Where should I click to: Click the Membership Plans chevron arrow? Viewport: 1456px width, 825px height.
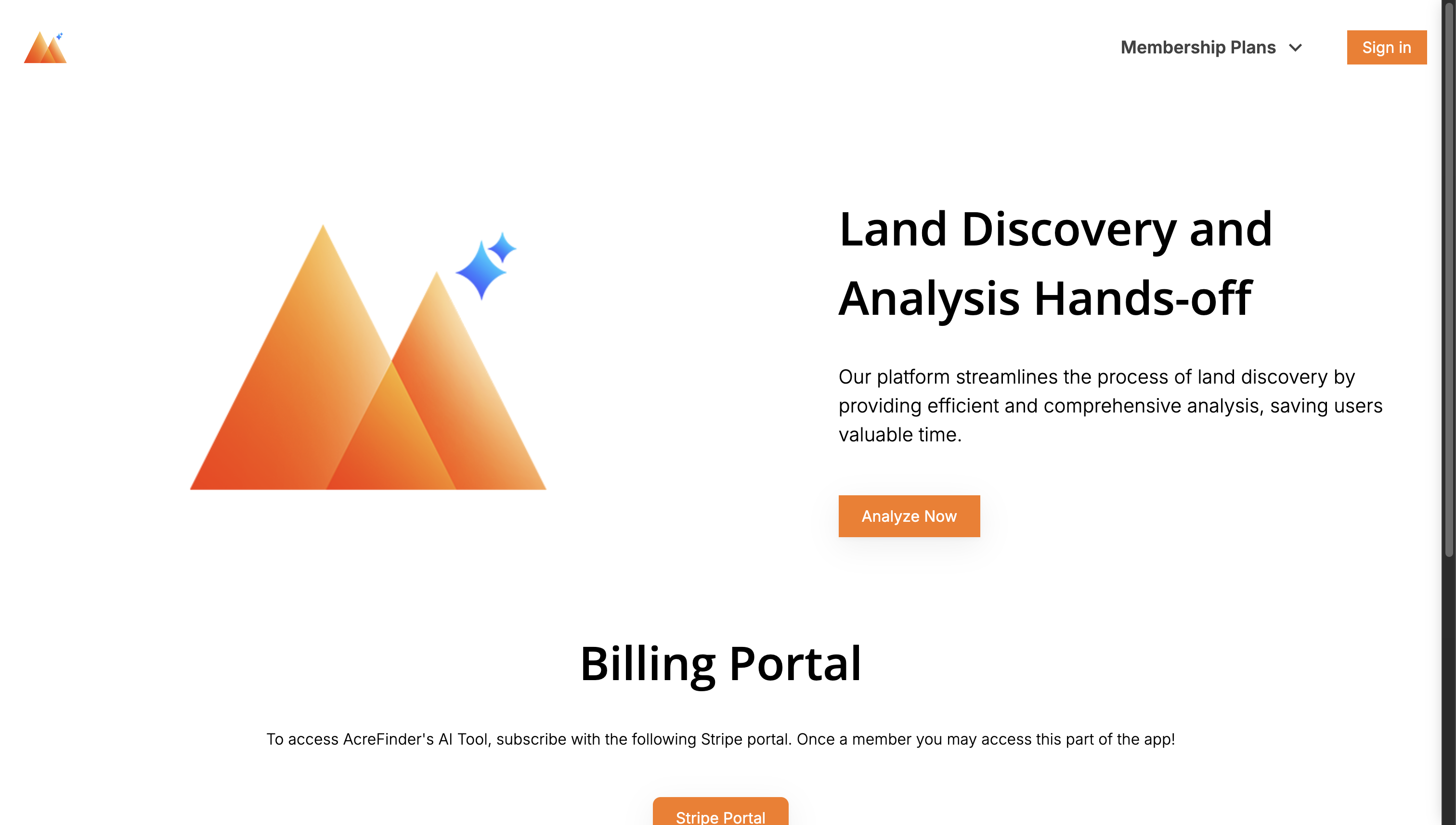(x=1298, y=47)
